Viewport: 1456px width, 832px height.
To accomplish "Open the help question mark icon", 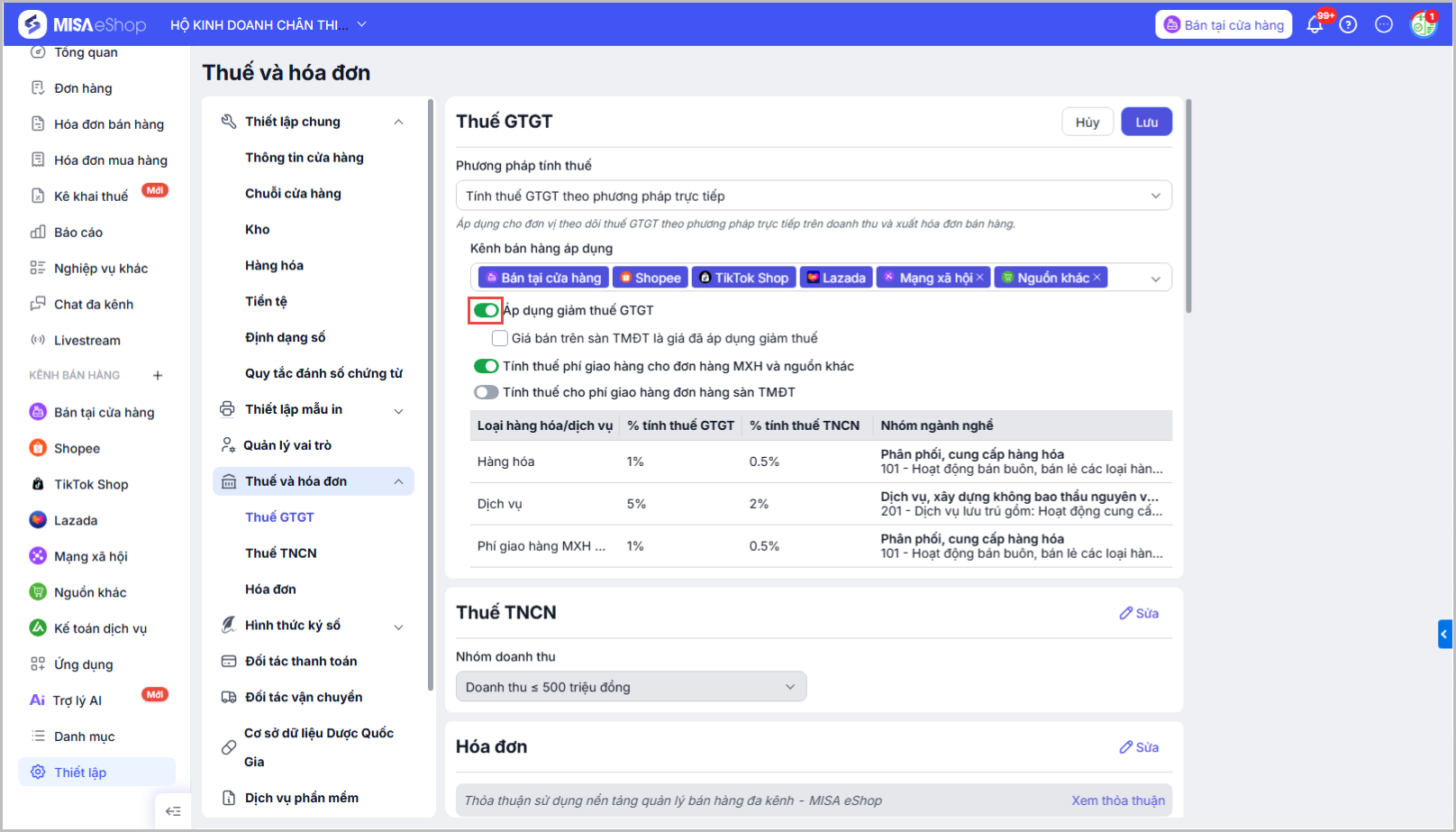I will click(x=1348, y=24).
